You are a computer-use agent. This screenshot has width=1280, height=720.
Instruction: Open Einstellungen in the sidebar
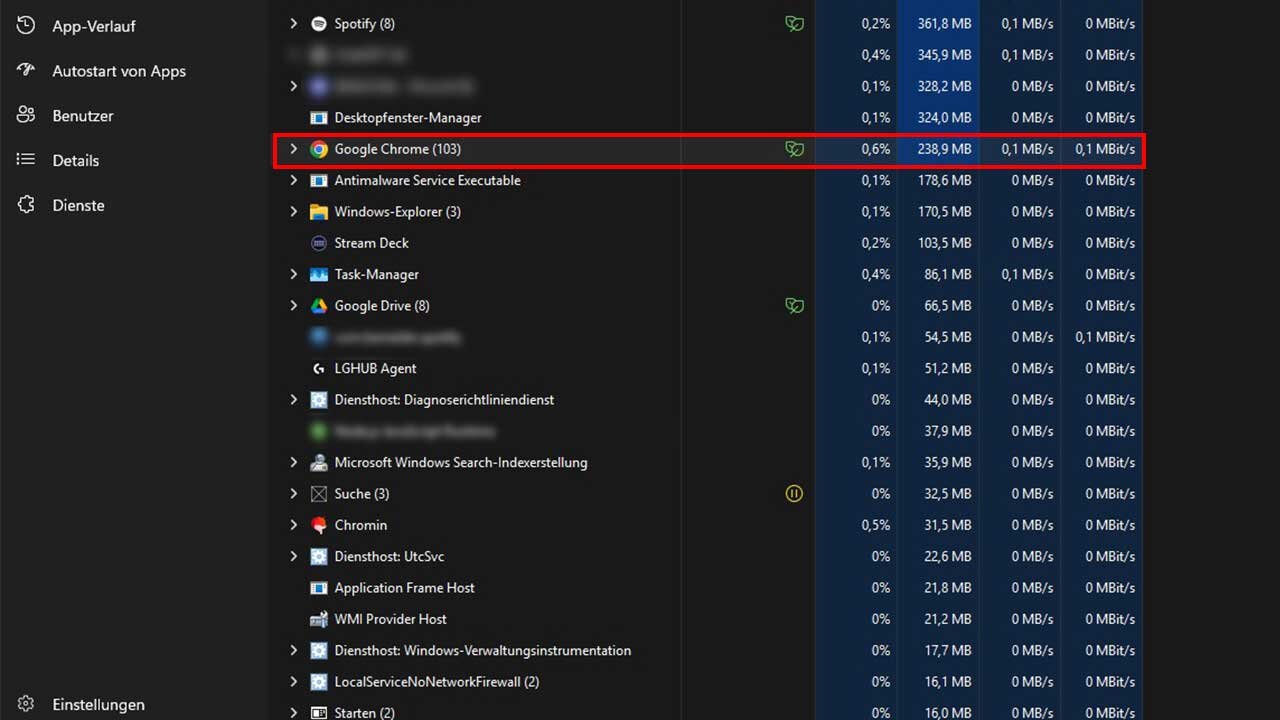[x=98, y=705]
